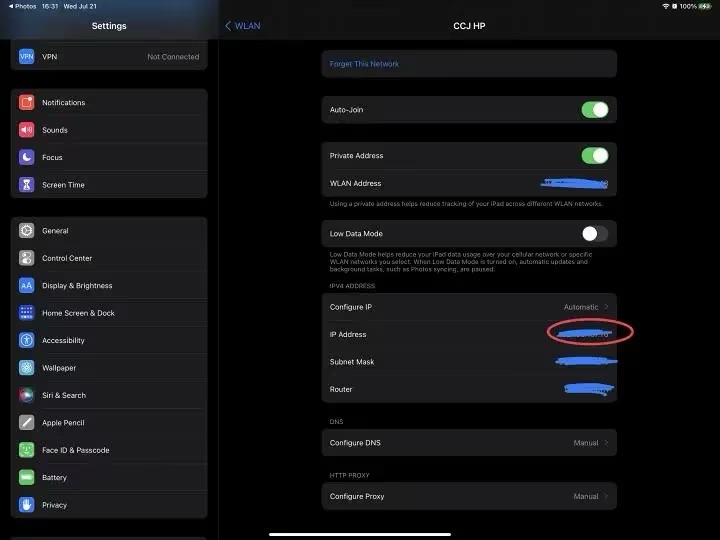The image size is (720, 540).
Task: Go back to WLAN
Action: [x=242, y=26]
